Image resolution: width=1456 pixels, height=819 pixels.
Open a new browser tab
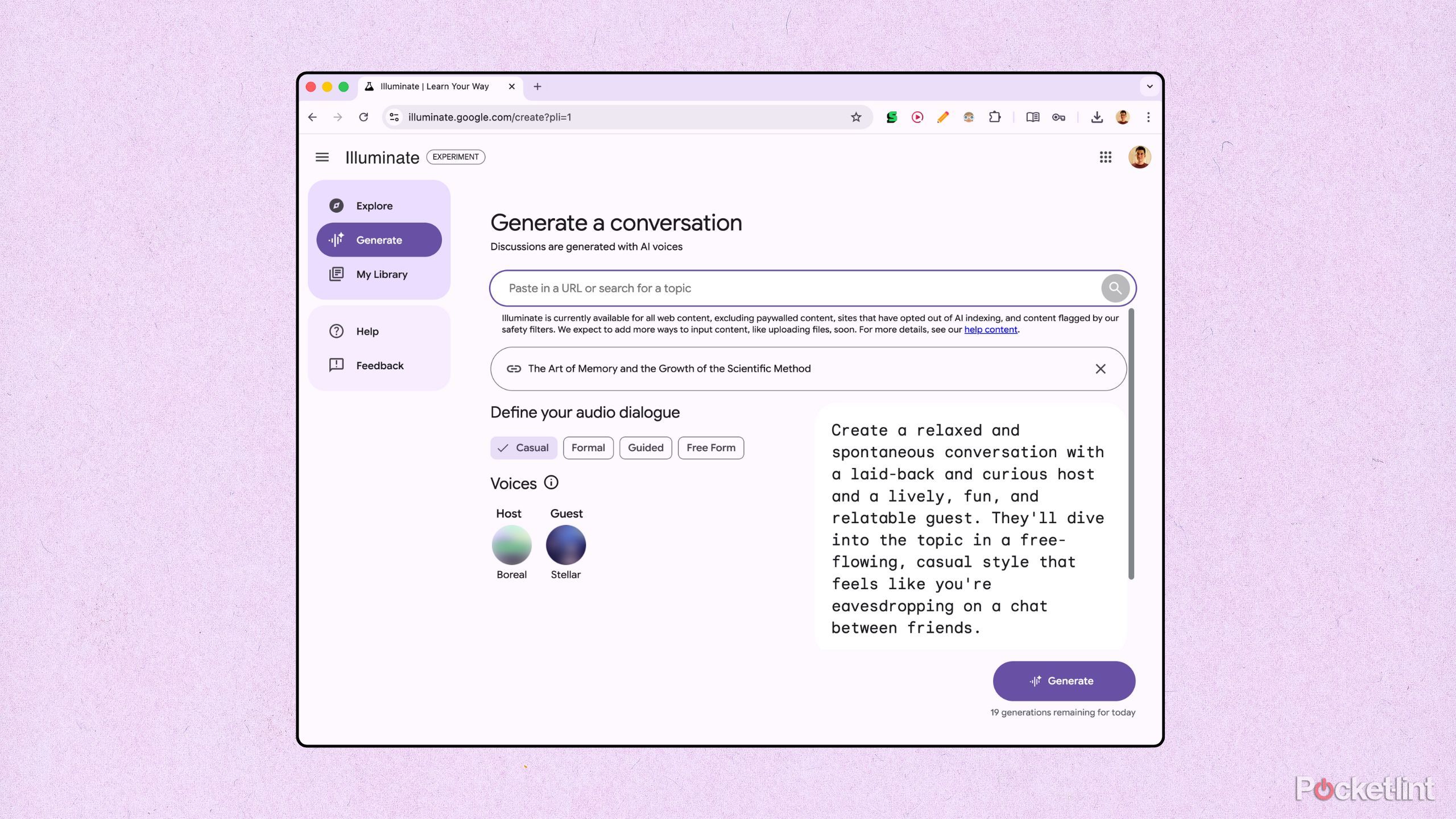tap(537, 86)
